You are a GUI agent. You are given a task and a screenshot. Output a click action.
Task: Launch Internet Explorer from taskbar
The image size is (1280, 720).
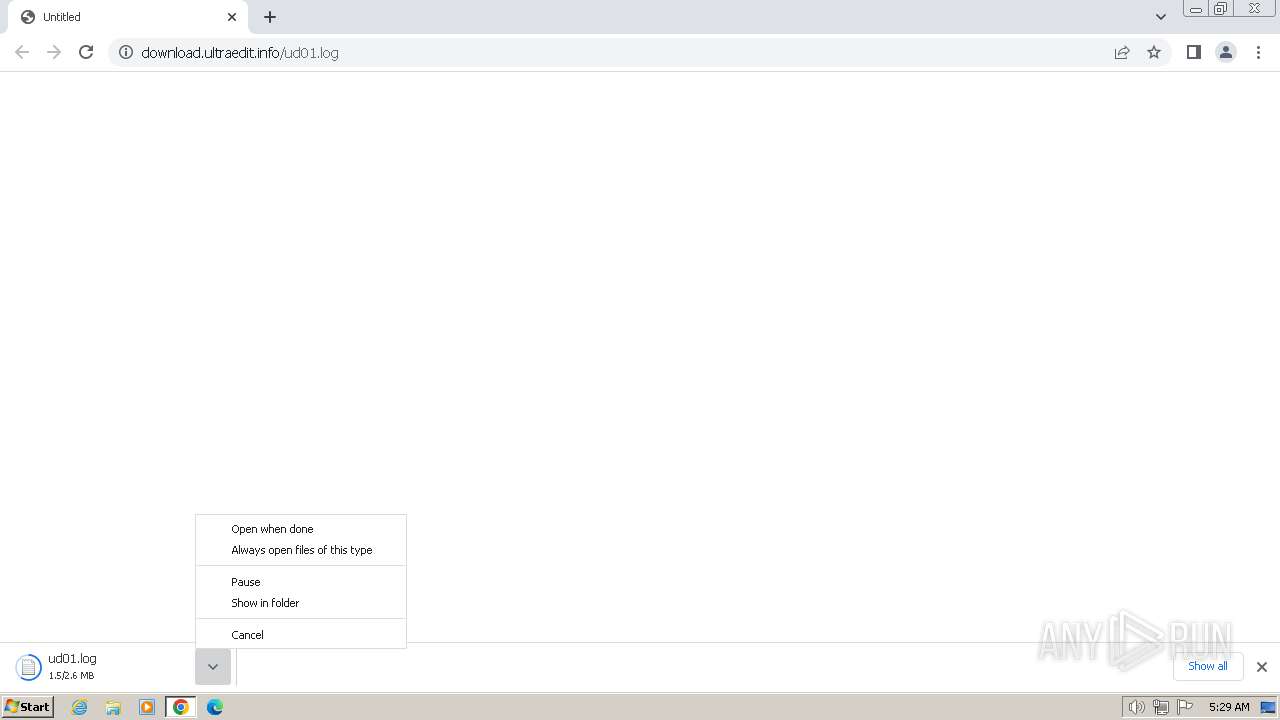[x=80, y=707]
